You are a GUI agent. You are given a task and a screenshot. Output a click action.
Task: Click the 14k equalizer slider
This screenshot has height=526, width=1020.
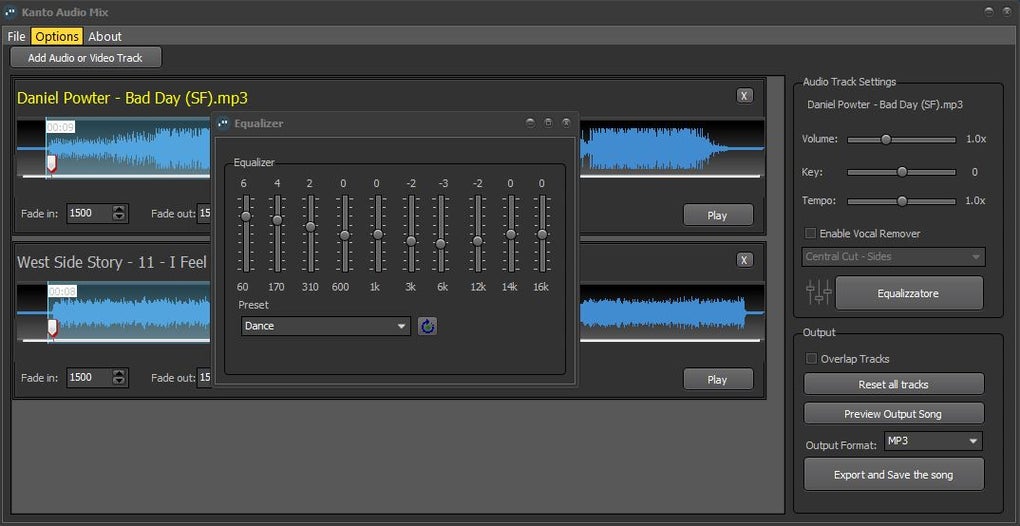tap(511, 233)
